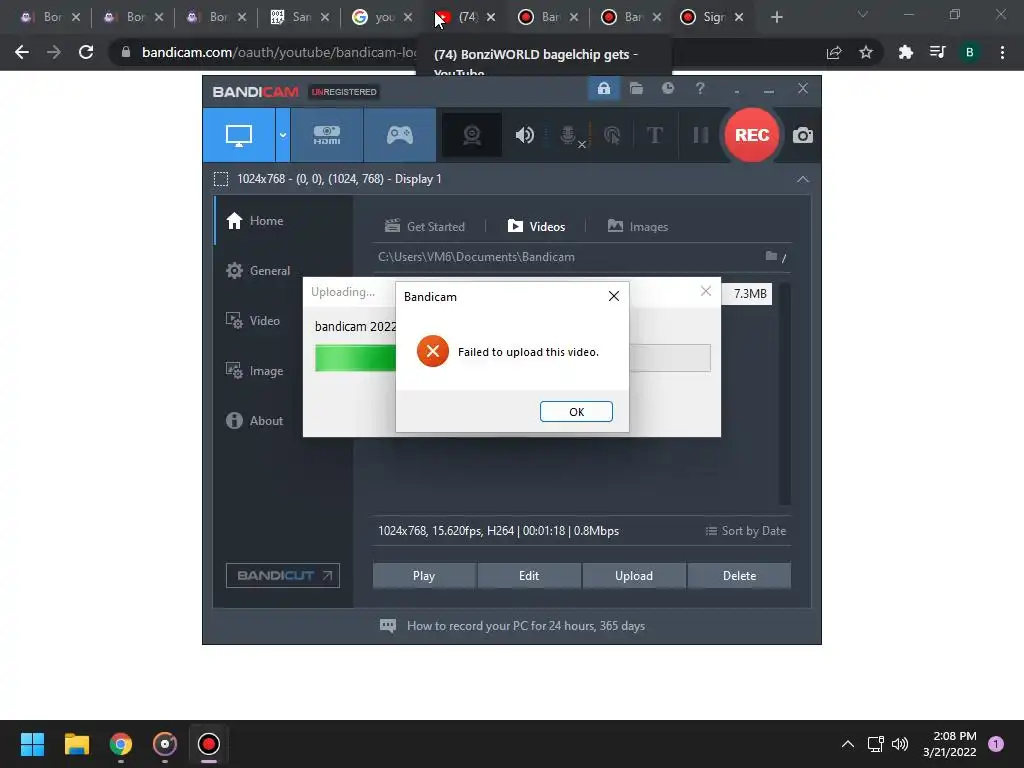Click the Bandicam lock icon
The width and height of the screenshot is (1024, 768).
(x=603, y=88)
